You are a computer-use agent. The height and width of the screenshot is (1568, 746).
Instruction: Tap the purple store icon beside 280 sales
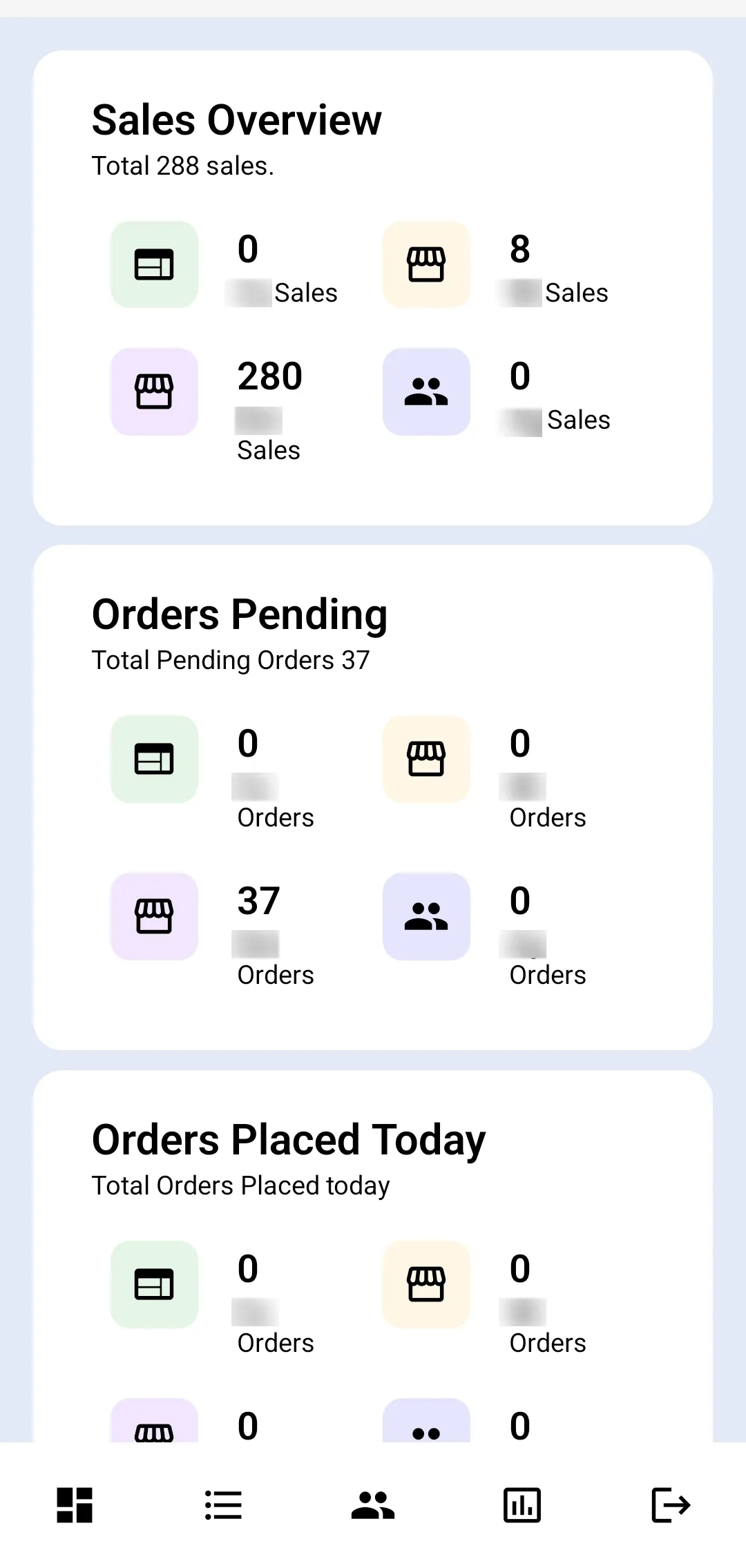155,391
